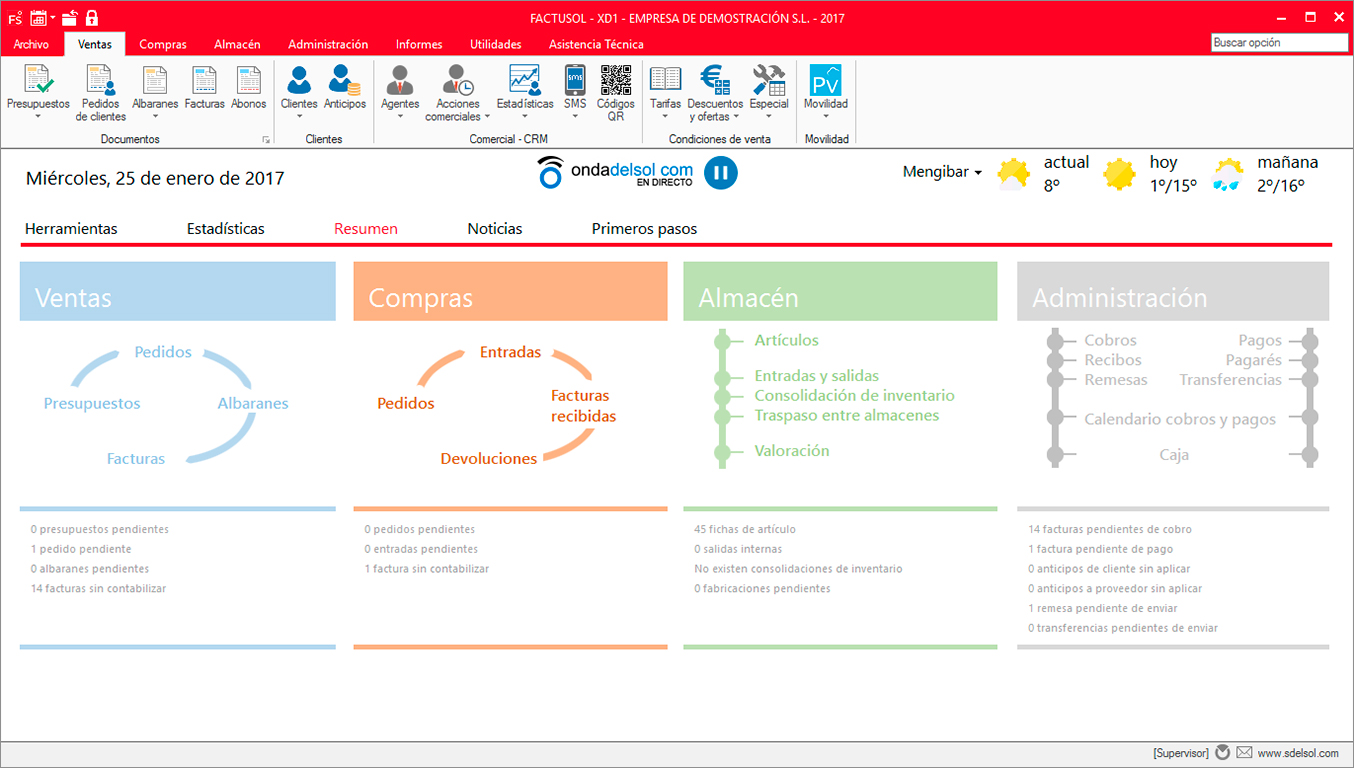Image resolution: width=1354 pixels, height=768 pixels.
Task: Open the Abonos ribbon icon
Action: coord(248,80)
